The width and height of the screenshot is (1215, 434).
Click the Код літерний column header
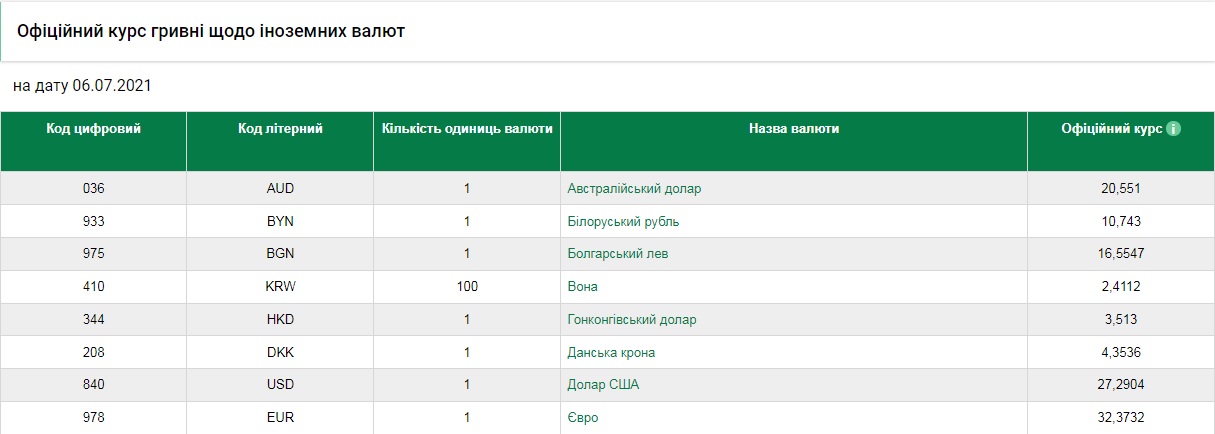click(280, 129)
